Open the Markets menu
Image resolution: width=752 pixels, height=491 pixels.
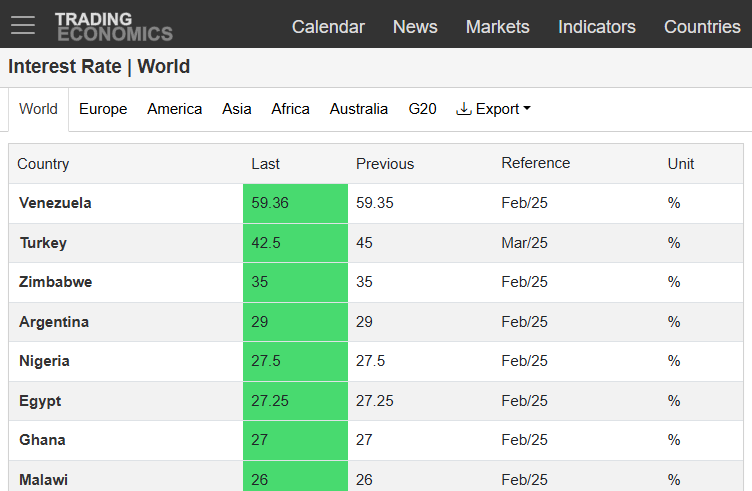click(497, 27)
